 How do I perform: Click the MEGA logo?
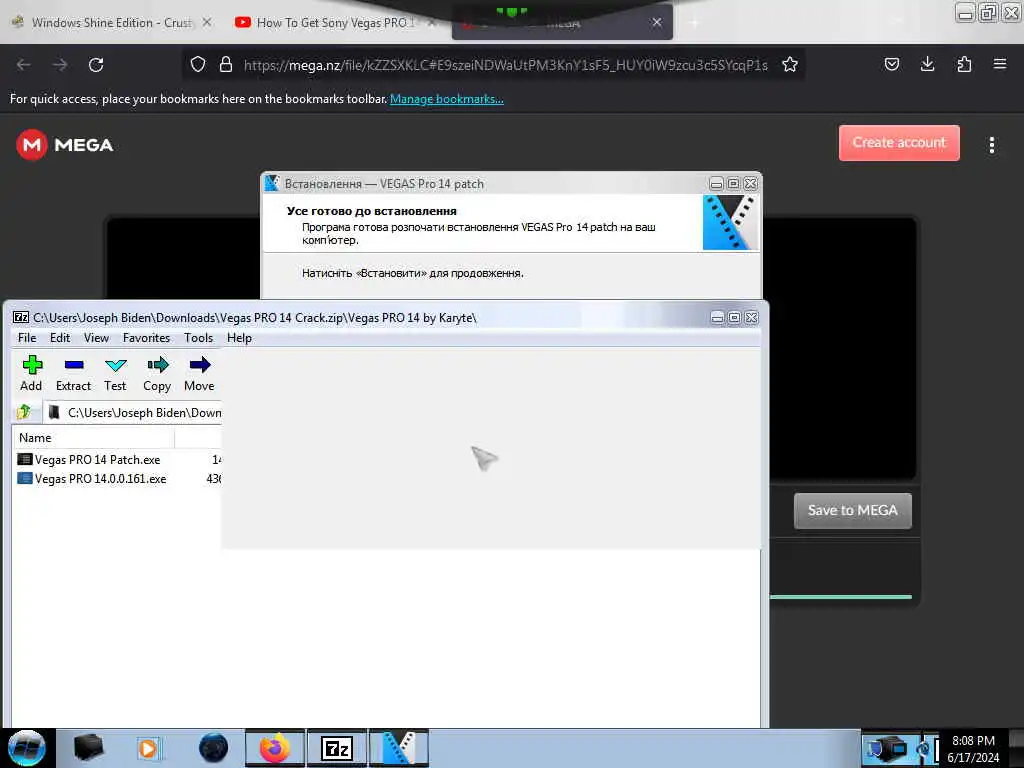pos(65,144)
